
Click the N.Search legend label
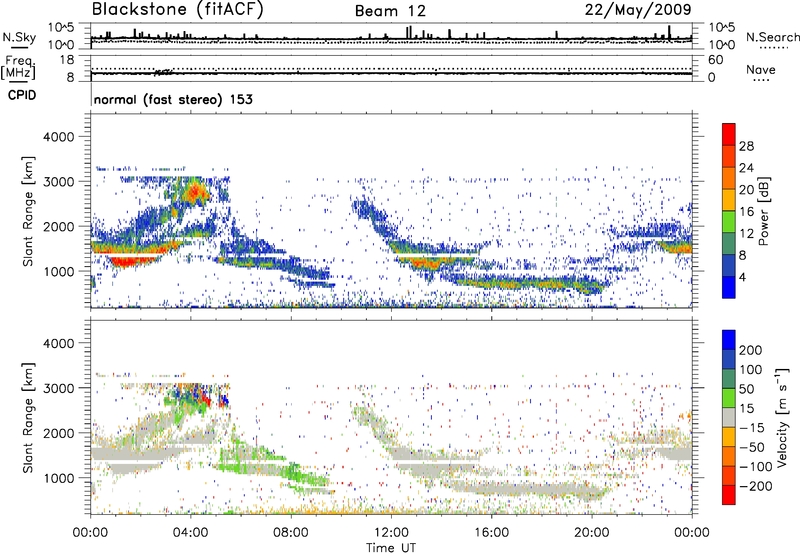(x=772, y=37)
